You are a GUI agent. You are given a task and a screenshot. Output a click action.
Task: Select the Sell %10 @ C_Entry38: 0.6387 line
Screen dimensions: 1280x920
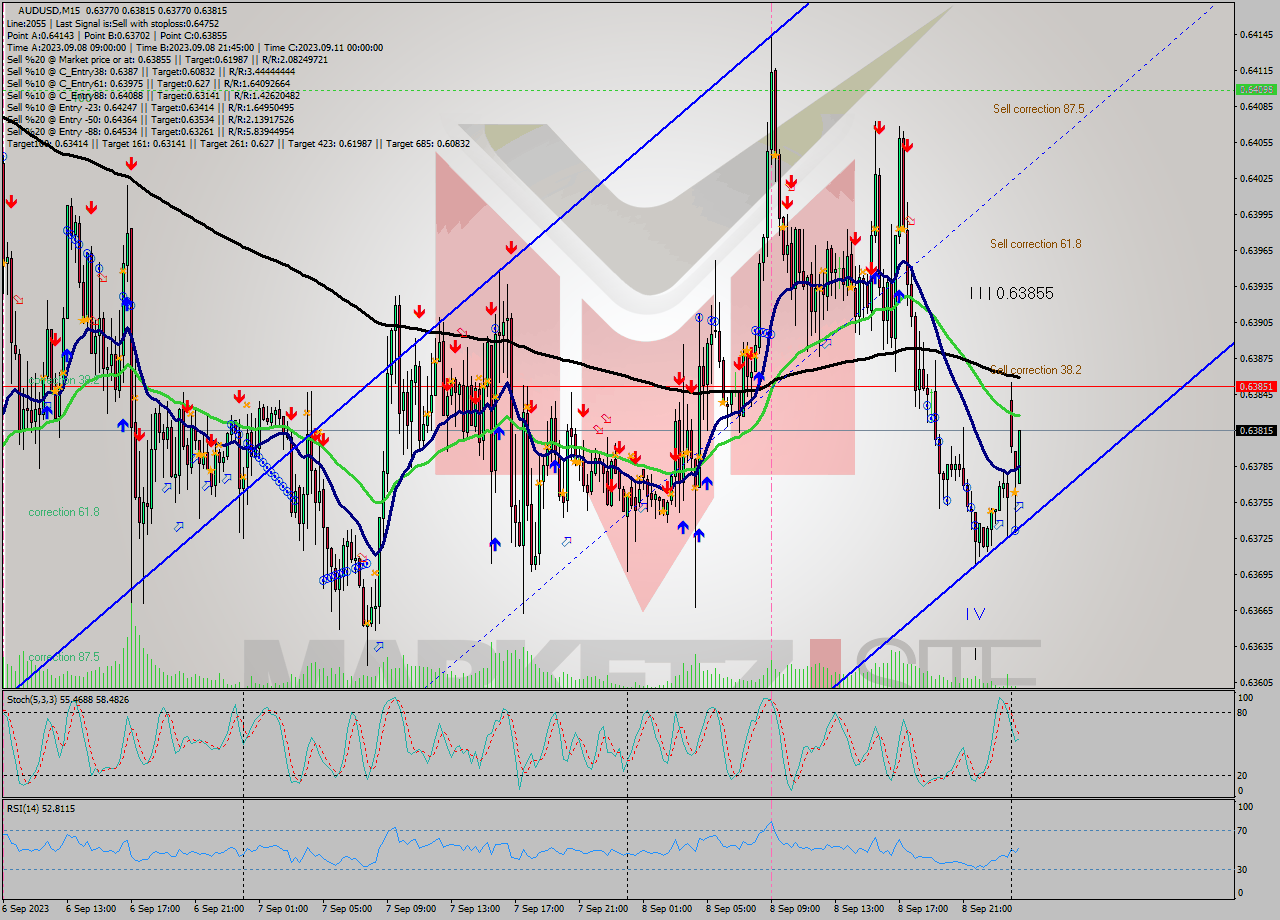(150, 71)
